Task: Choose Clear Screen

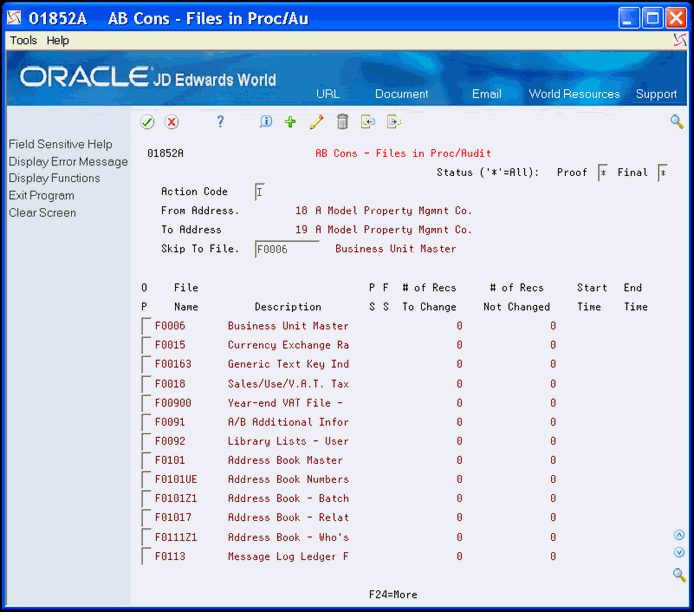Action: pos(42,212)
